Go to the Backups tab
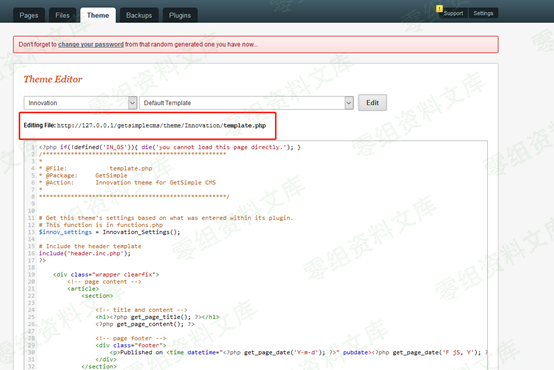The image size is (554, 370). 139,15
